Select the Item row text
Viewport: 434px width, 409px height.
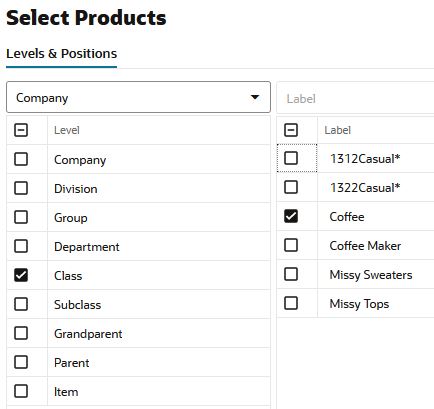pos(66,392)
